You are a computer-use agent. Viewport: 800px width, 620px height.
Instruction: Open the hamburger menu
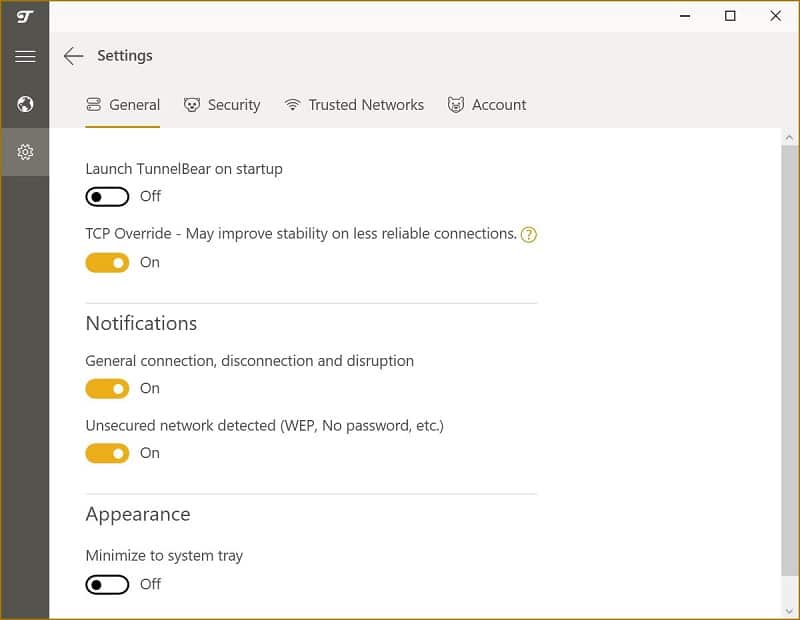point(25,56)
